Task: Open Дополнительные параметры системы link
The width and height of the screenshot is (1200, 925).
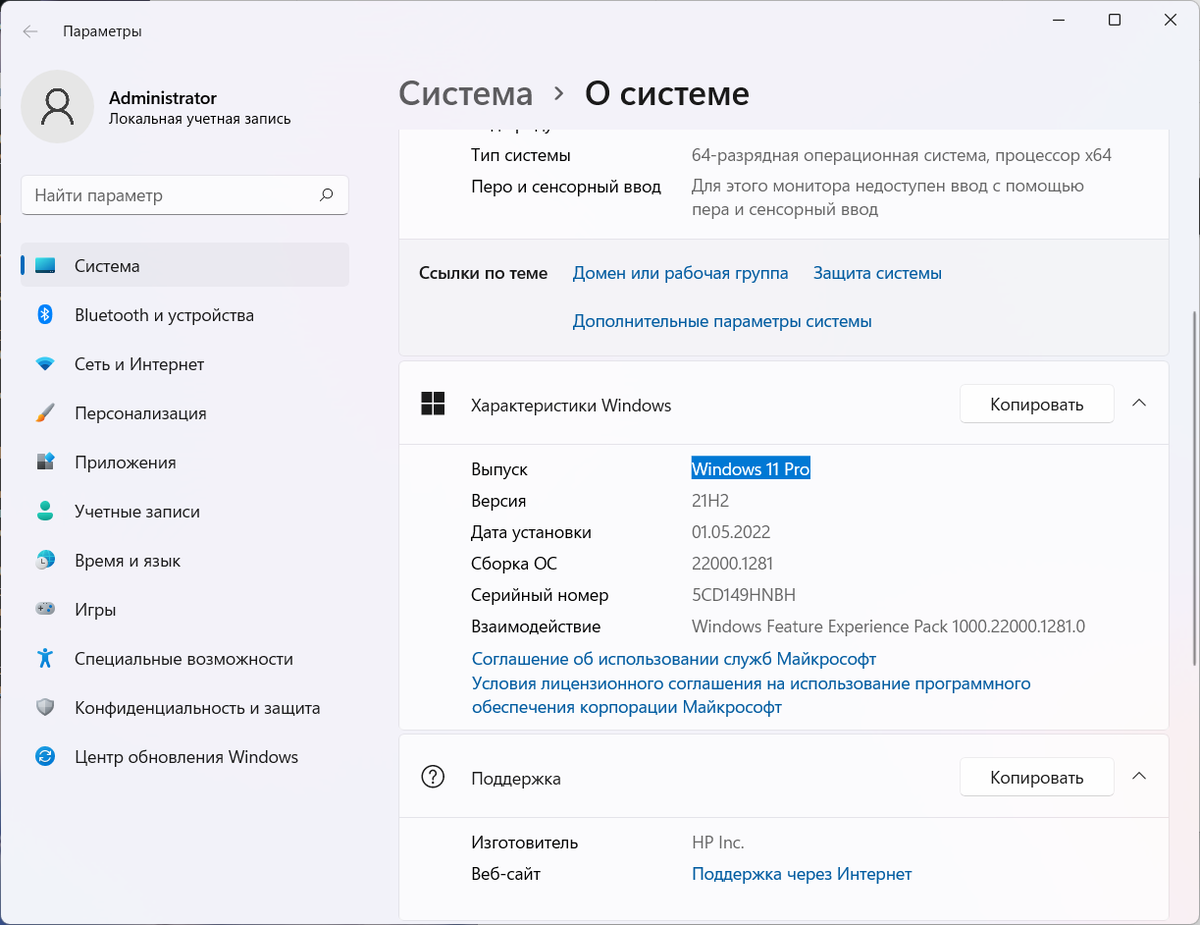Action: point(722,321)
